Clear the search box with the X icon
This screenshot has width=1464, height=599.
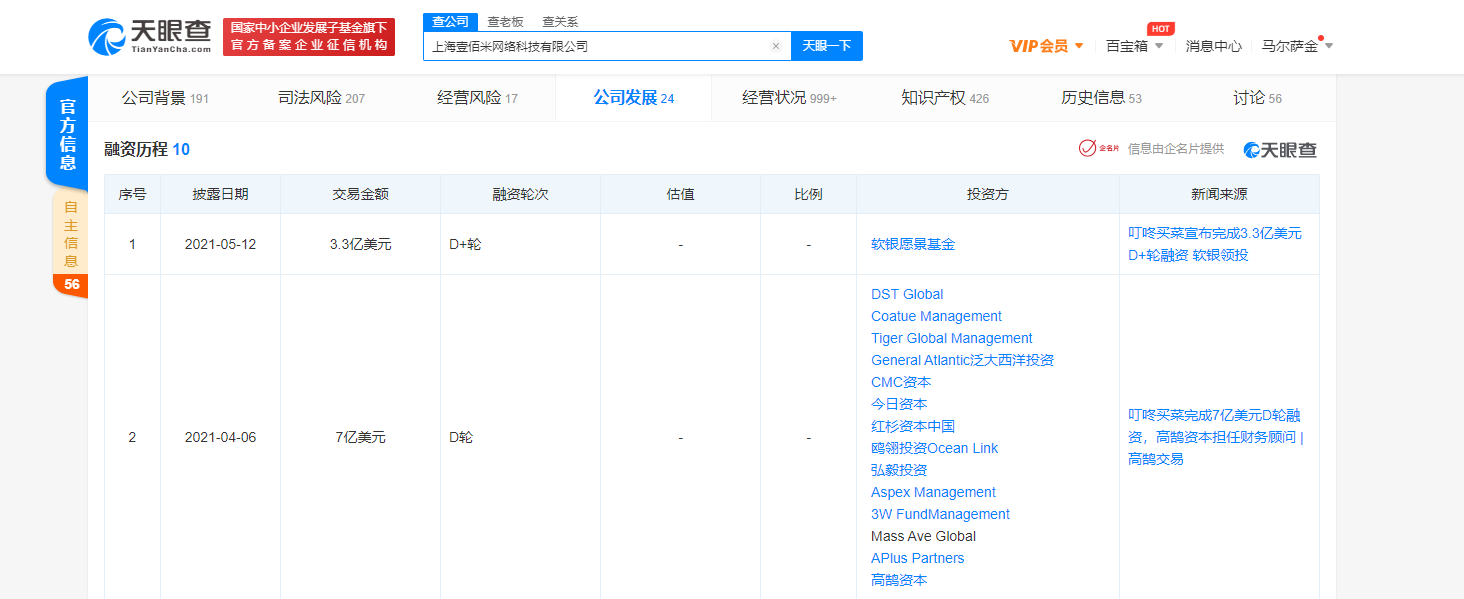[x=775, y=46]
